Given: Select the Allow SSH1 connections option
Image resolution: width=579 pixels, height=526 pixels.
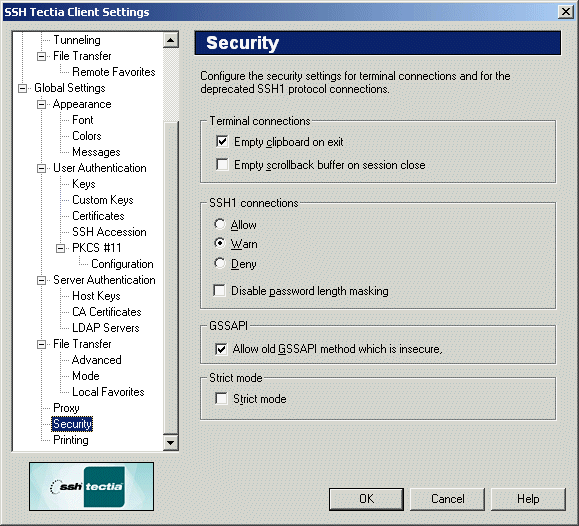Looking at the screenshot, I should (220, 224).
